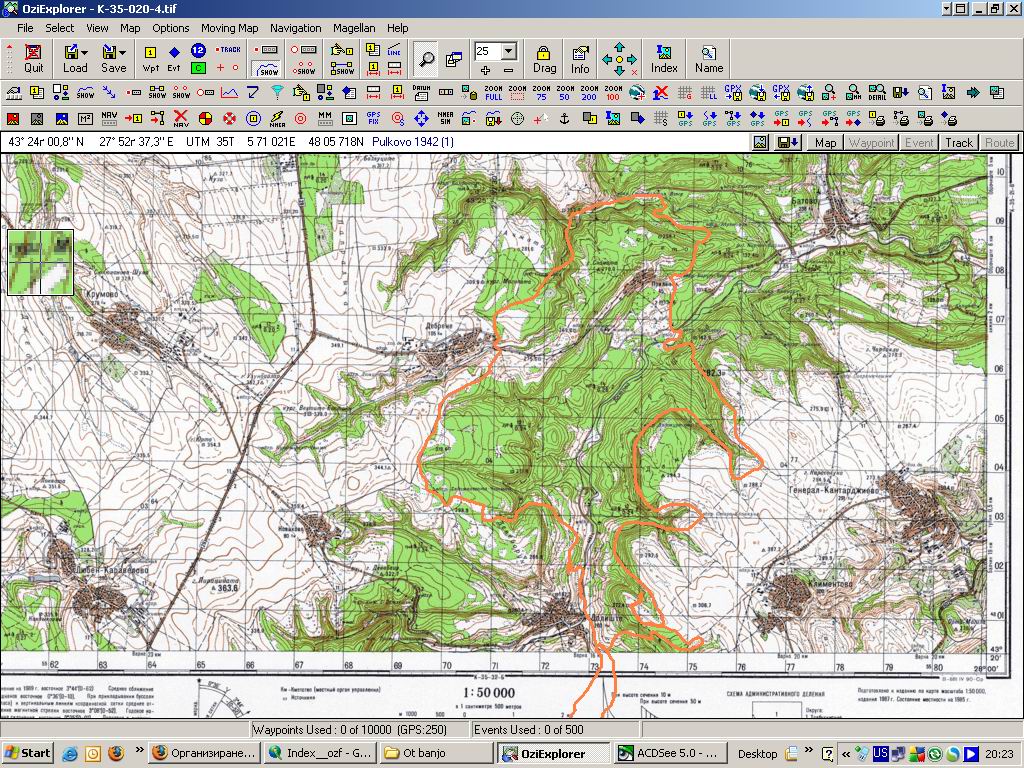Click the Name search icon
The image size is (1024, 768).
coord(709,58)
